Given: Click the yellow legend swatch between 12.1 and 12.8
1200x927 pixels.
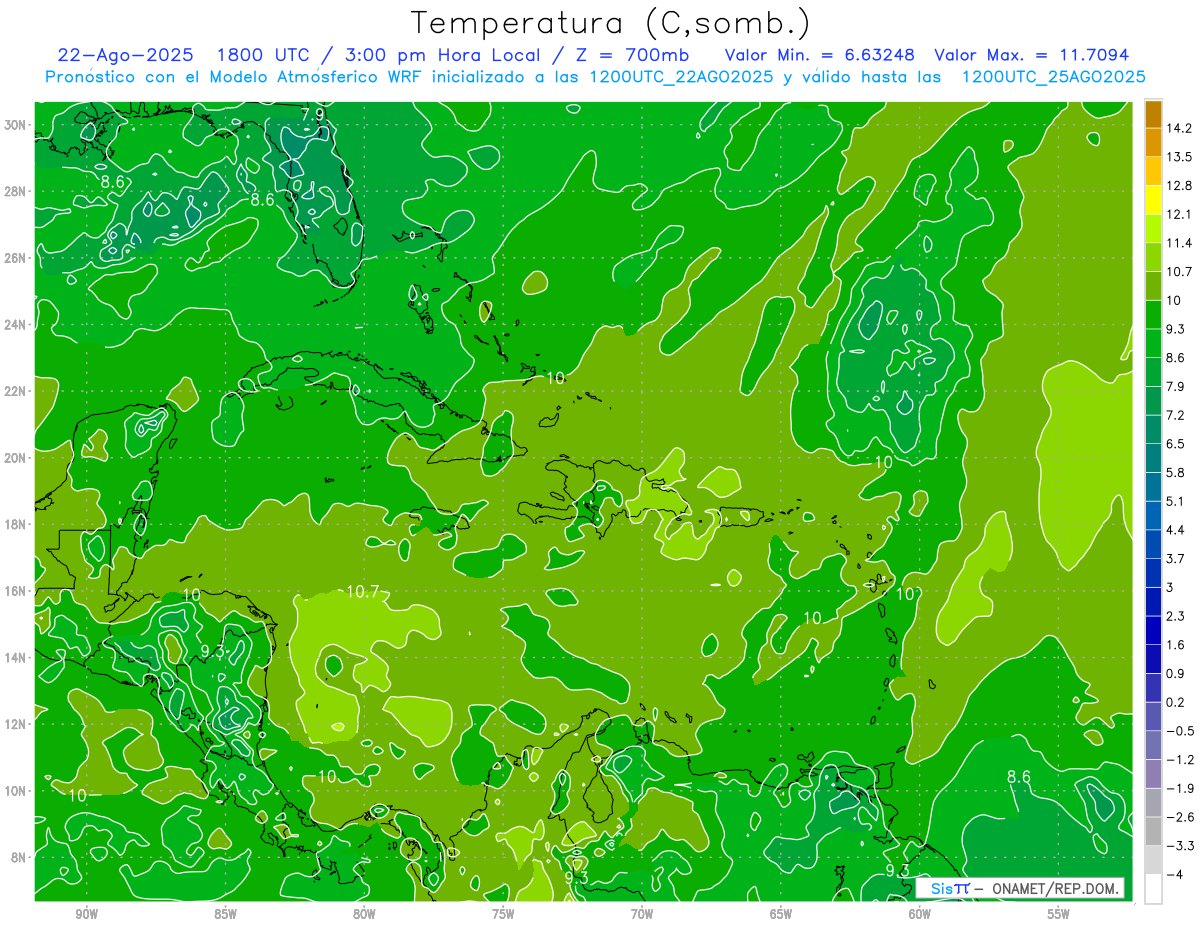Looking at the screenshot, I should pos(1153,199).
